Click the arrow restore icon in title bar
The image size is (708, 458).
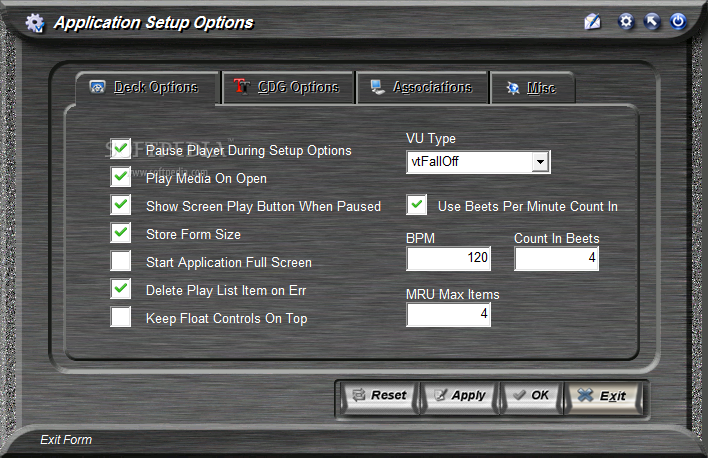tap(652, 21)
